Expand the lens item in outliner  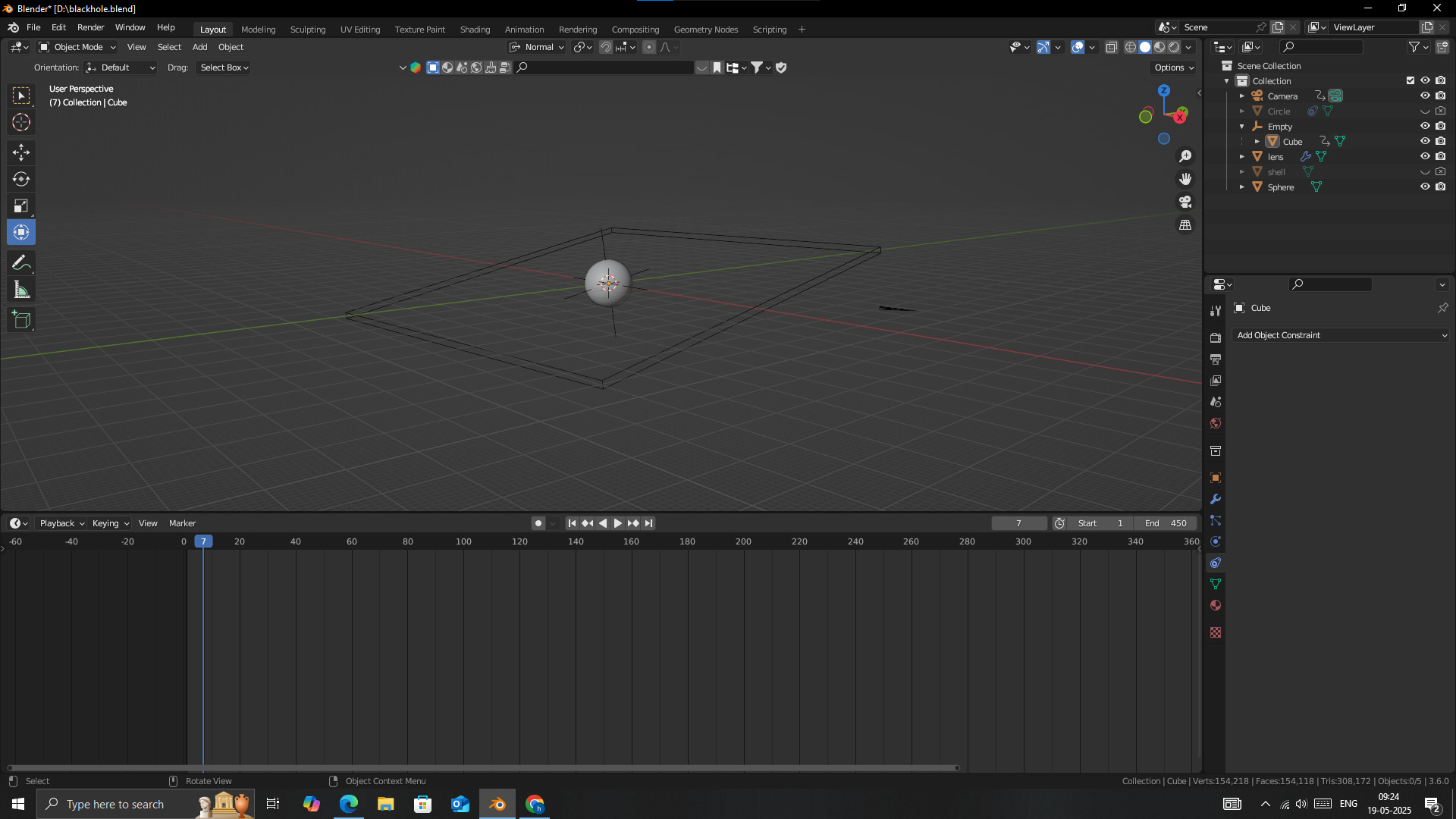click(x=1242, y=157)
